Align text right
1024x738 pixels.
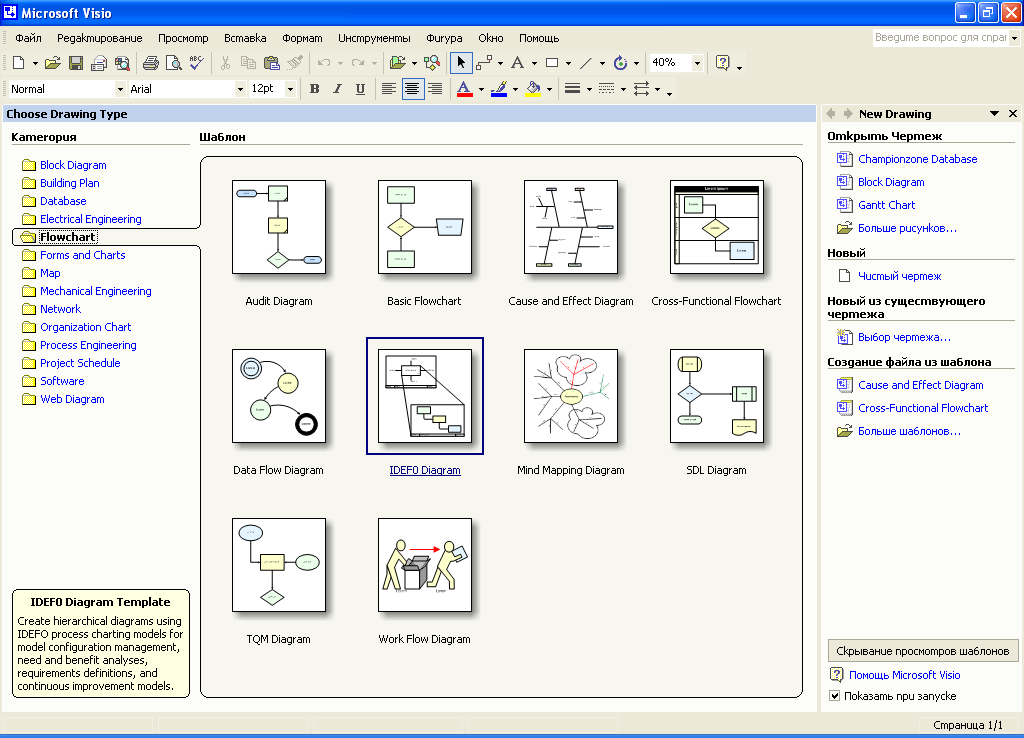(435, 89)
